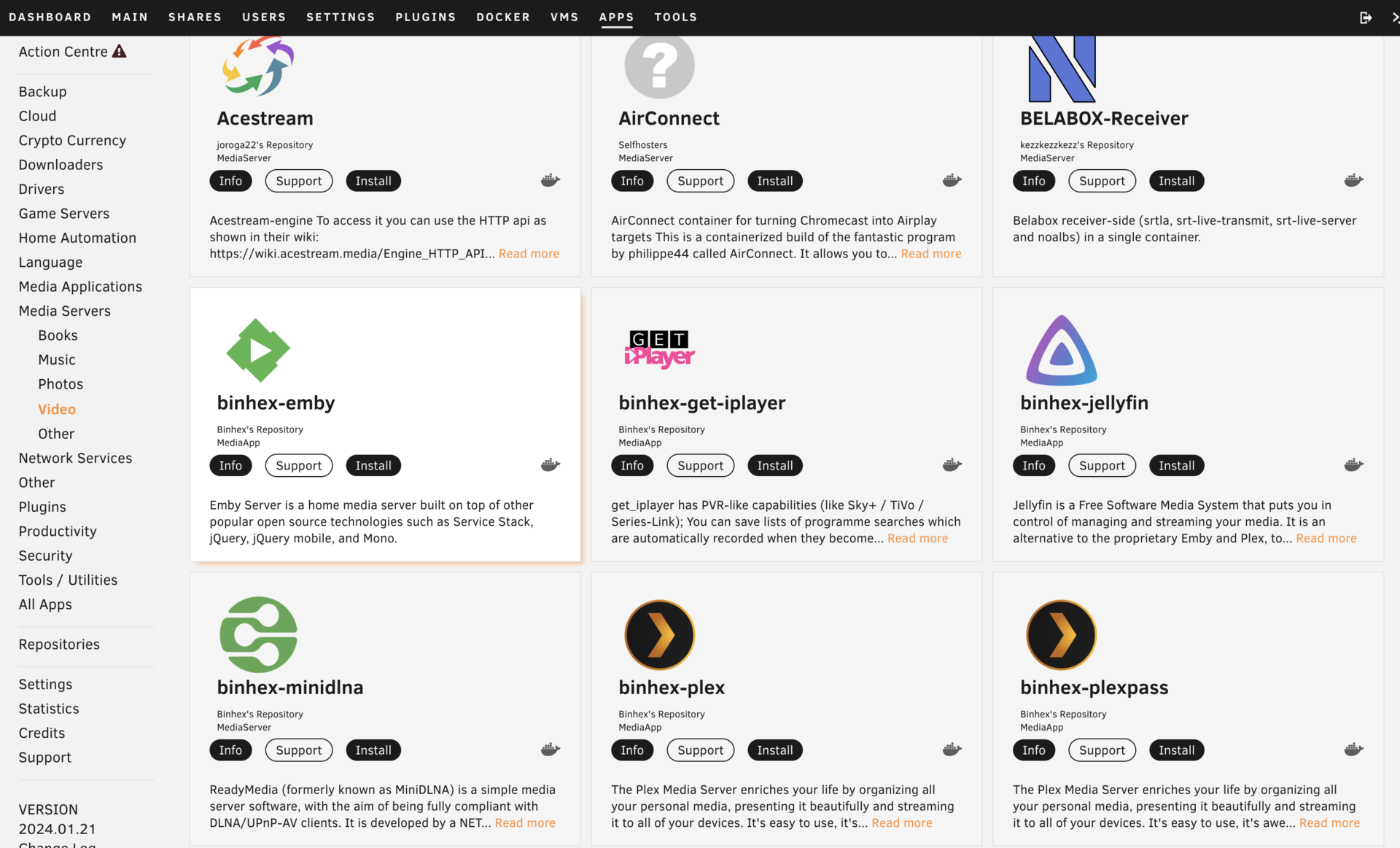Click Docker icon on binhex-plex card
Image resolution: width=1400 pixels, height=848 pixels.
point(952,749)
